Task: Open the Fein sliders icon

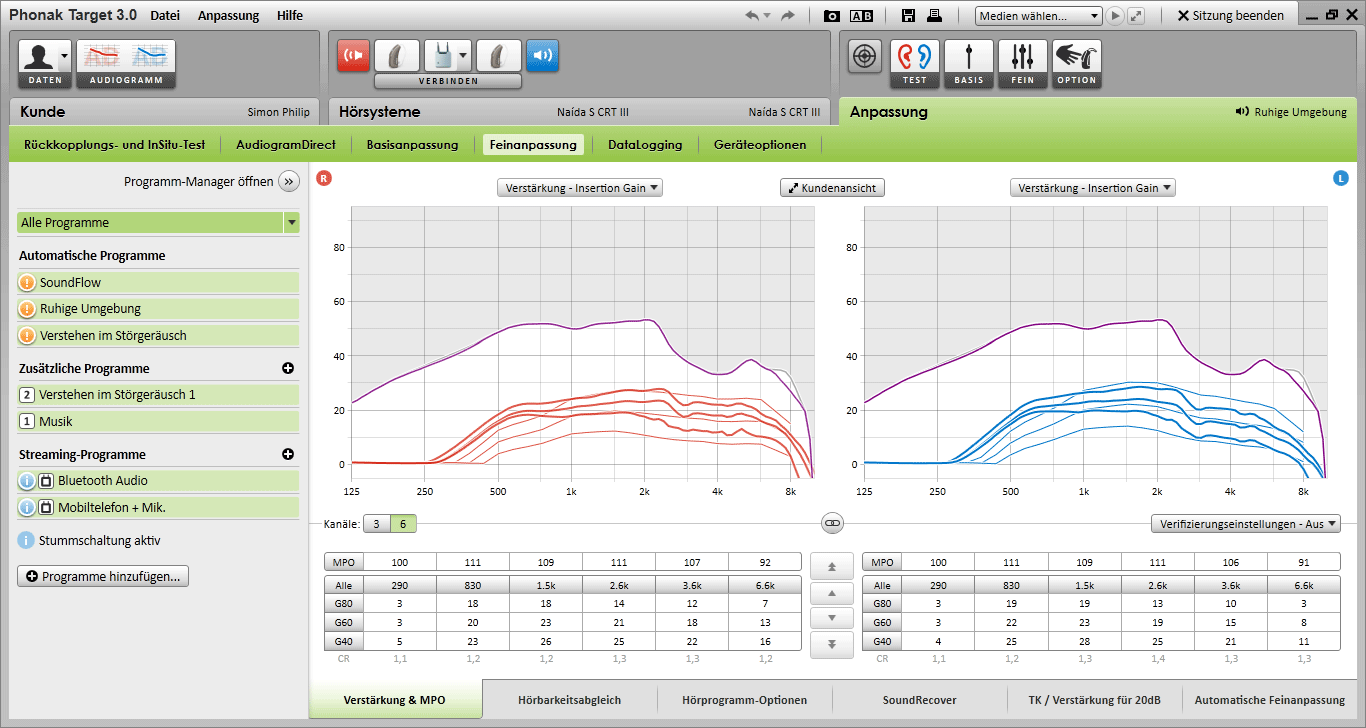Action: click(x=1023, y=64)
